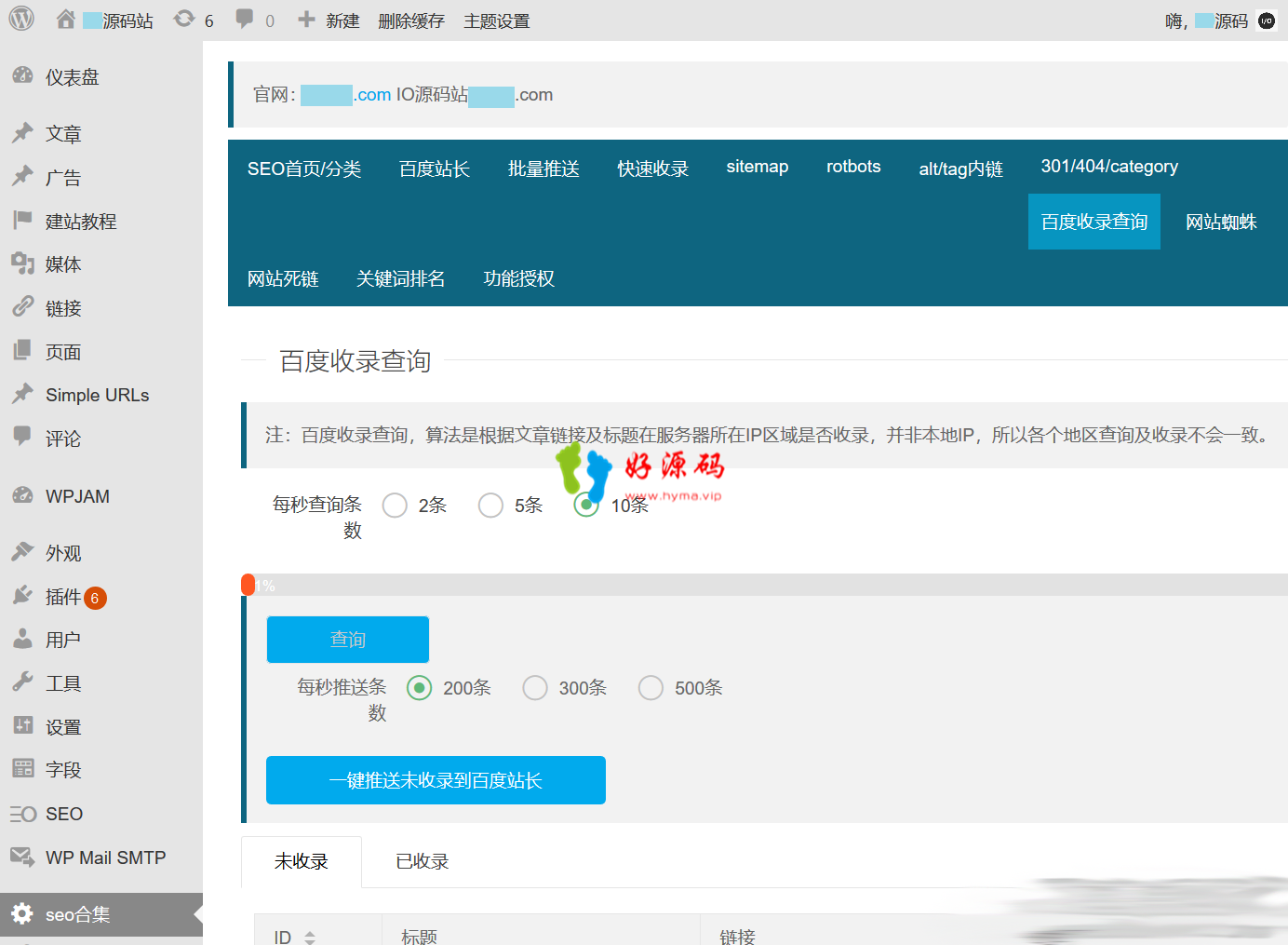
Task: Select the 10条 query rate option
Action: [x=586, y=506]
